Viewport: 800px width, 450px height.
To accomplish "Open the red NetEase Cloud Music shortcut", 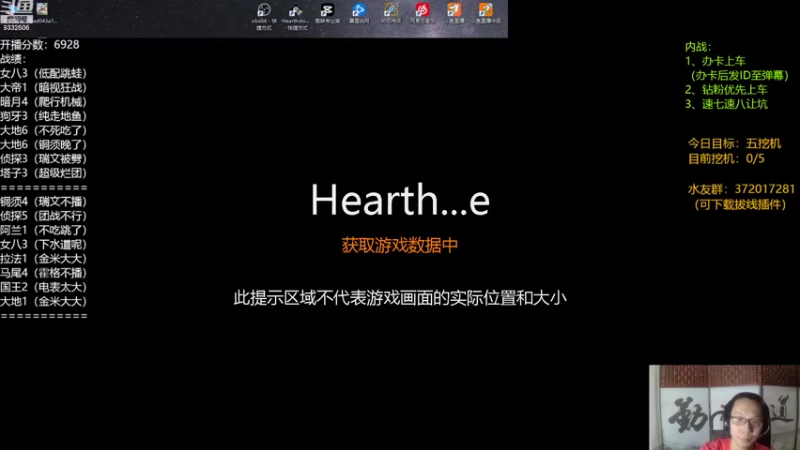I will (422, 13).
